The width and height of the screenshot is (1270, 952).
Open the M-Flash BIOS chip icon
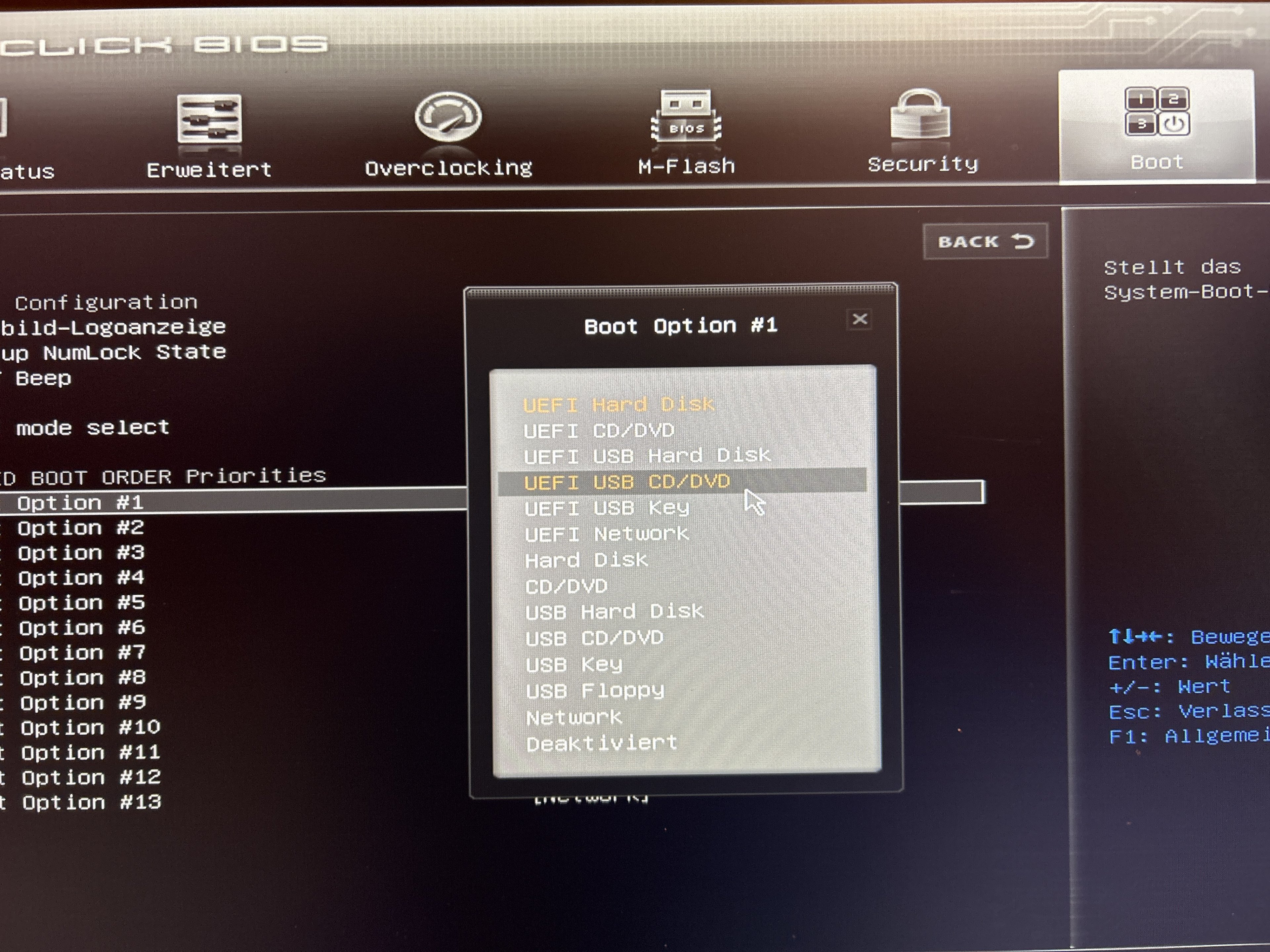click(x=686, y=116)
